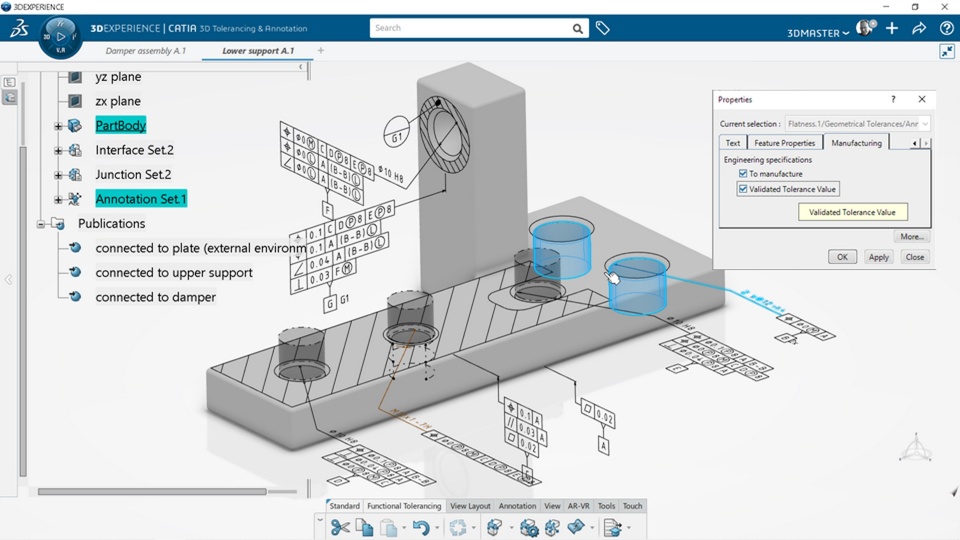960x540 pixels.
Task: Select the Cut scissors icon
Action: 340,527
